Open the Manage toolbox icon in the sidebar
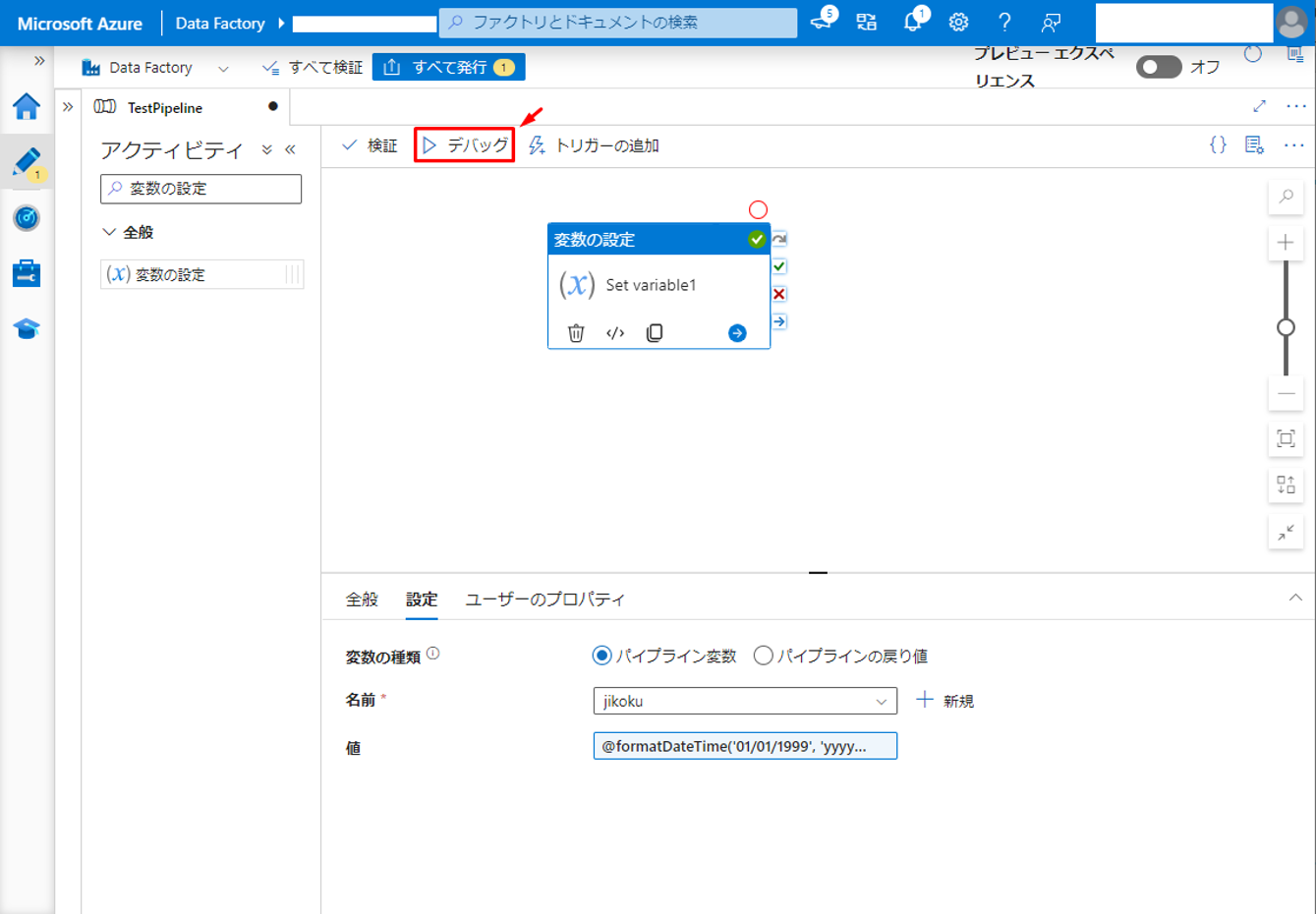The height and width of the screenshot is (914, 1316). (x=27, y=273)
